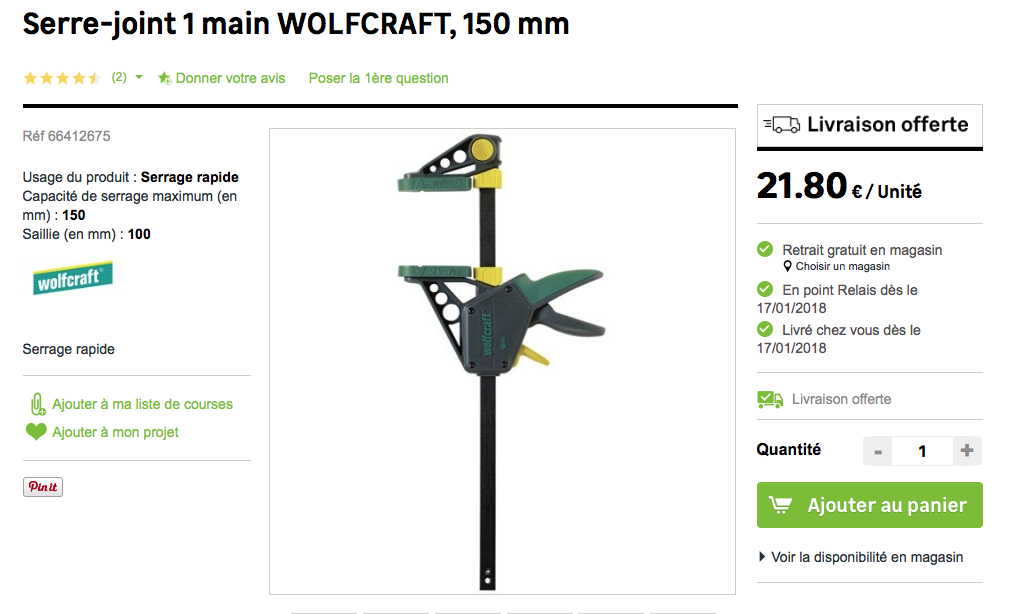Open Donner votre avis link

click(x=230, y=78)
